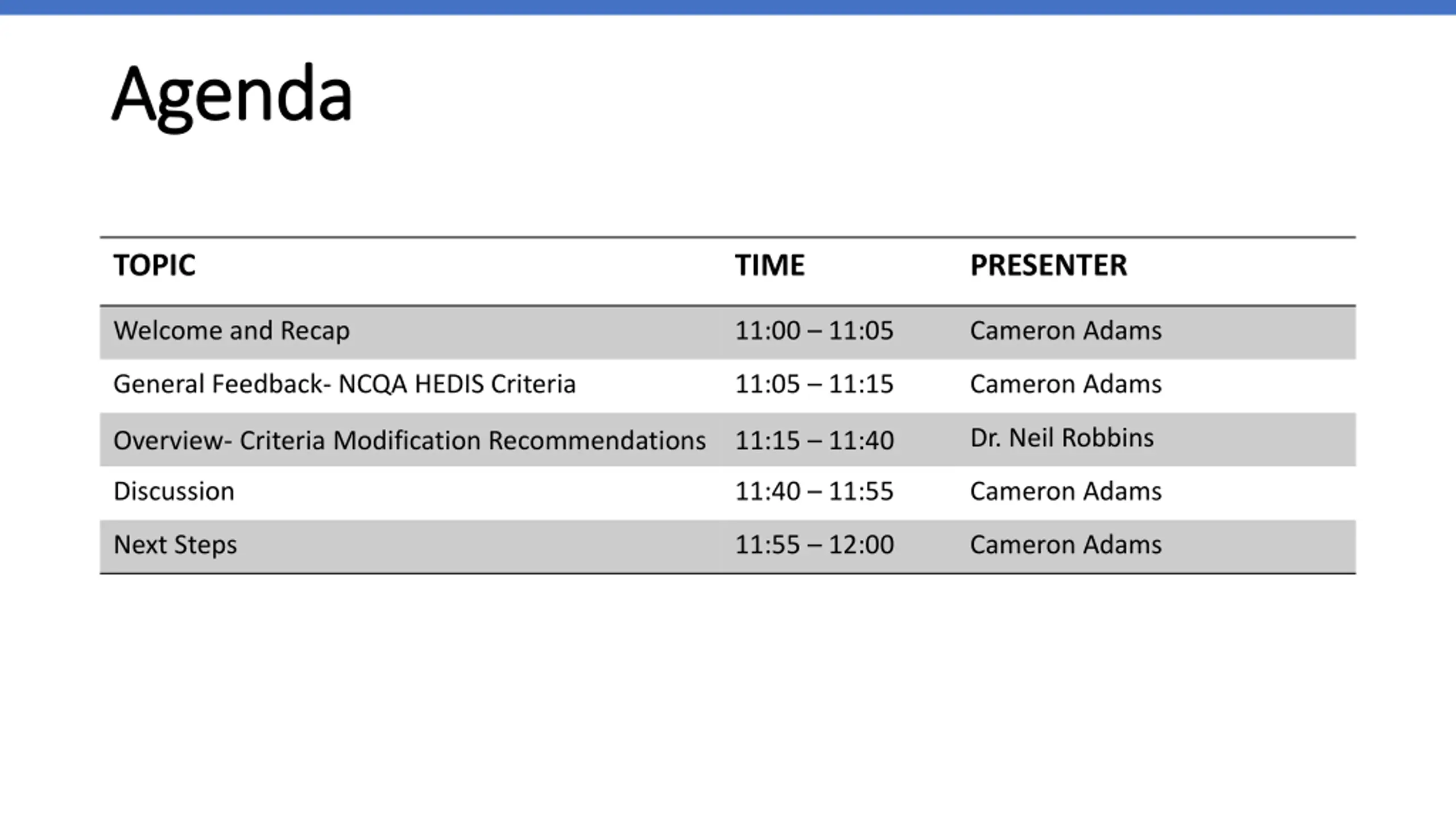This screenshot has height=819, width=1456.
Task: Click General Feedback- NCQA HEDIS Criteria text
Action: point(345,384)
